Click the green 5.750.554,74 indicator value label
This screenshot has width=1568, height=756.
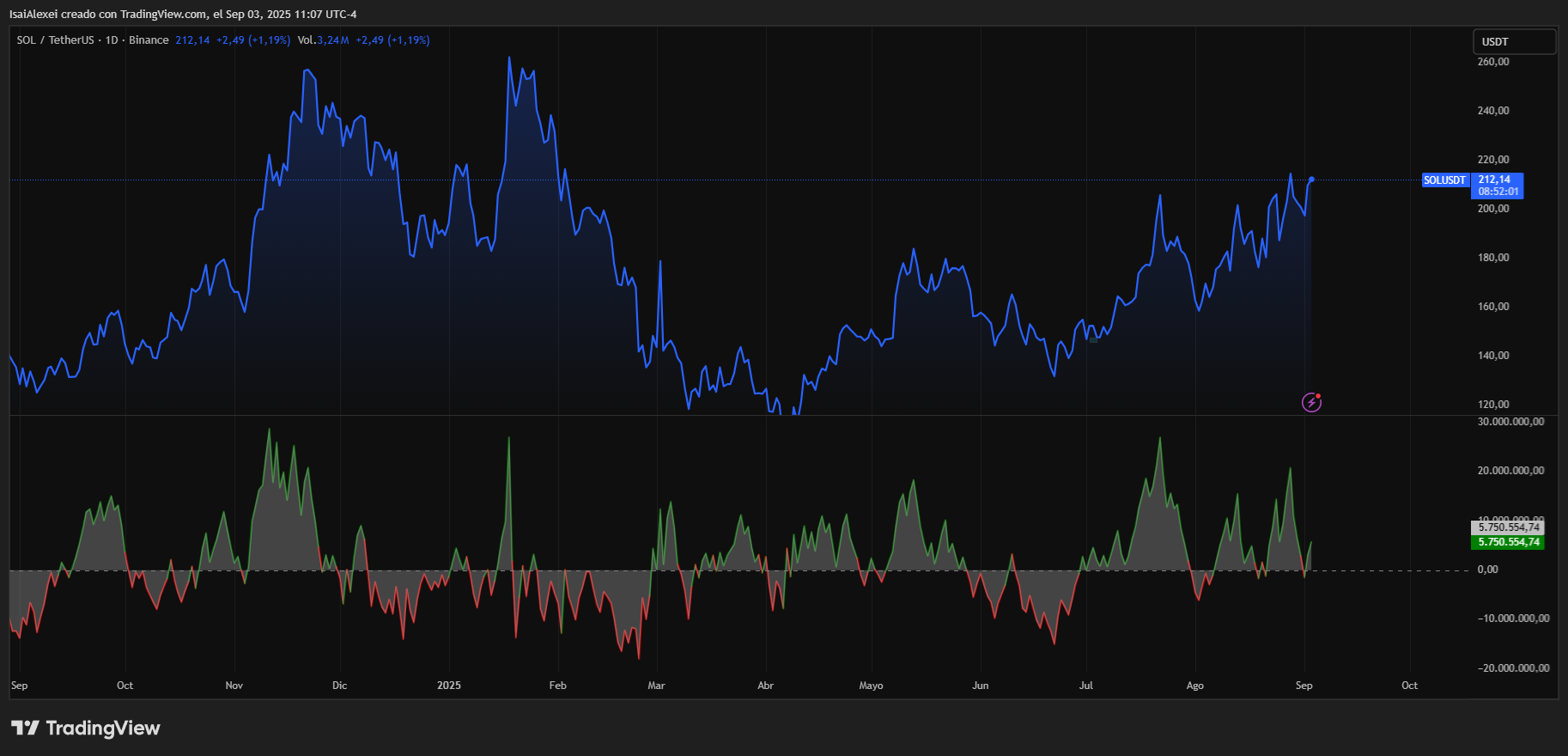point(1508,542)
